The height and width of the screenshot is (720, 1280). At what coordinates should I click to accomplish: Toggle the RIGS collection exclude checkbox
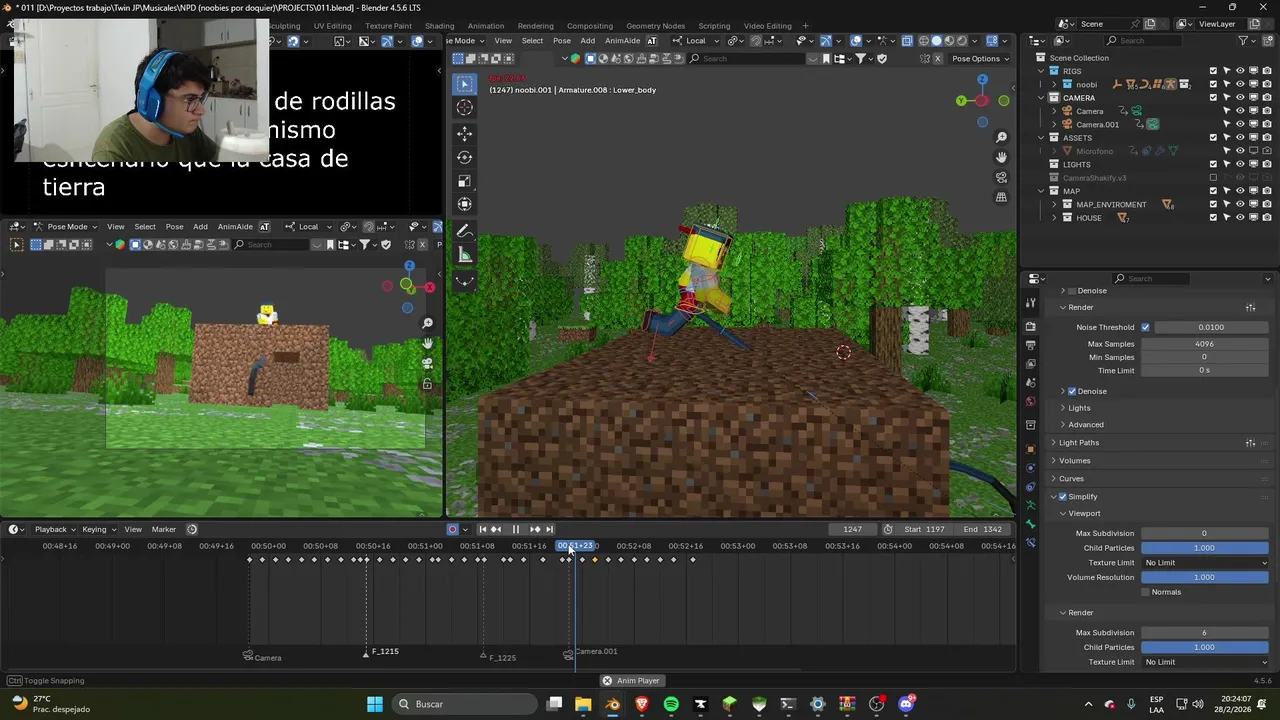pos(1213,71)
